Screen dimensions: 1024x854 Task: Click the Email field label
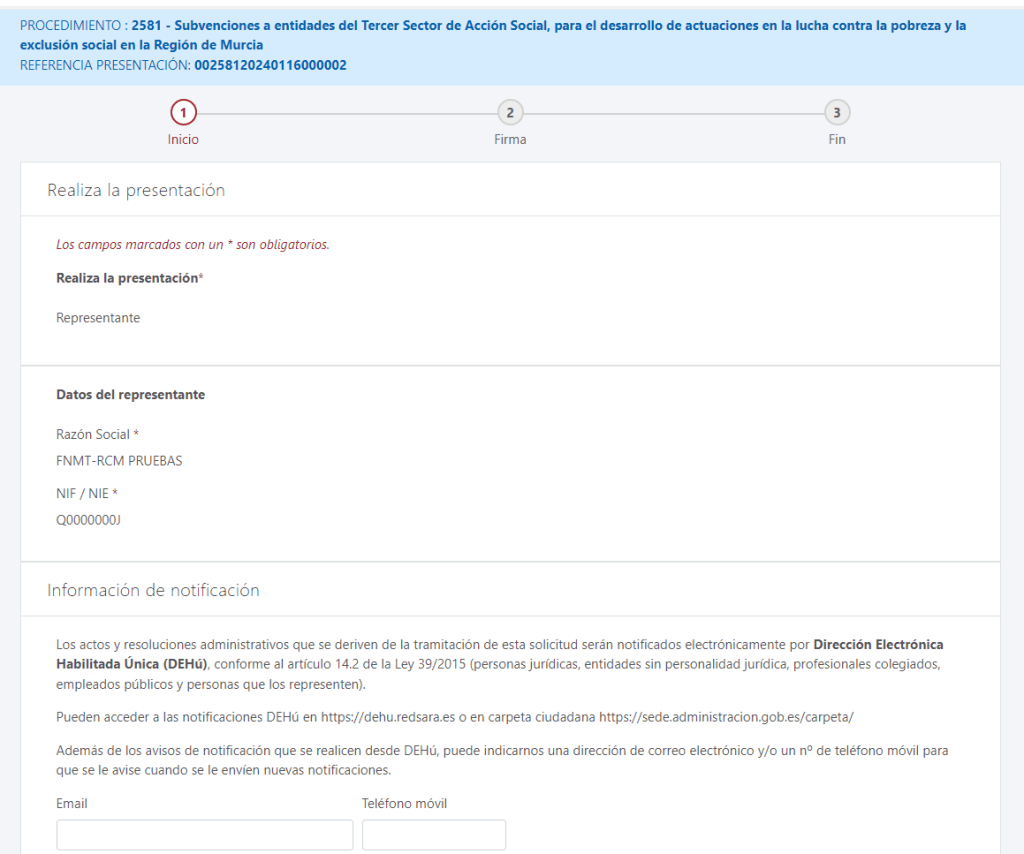[x=72, y=804]
